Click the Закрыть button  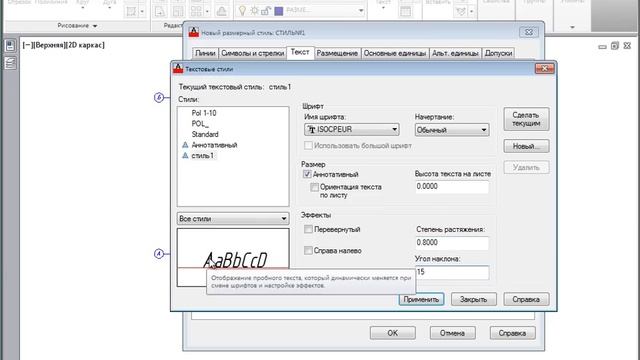(473, 299)
